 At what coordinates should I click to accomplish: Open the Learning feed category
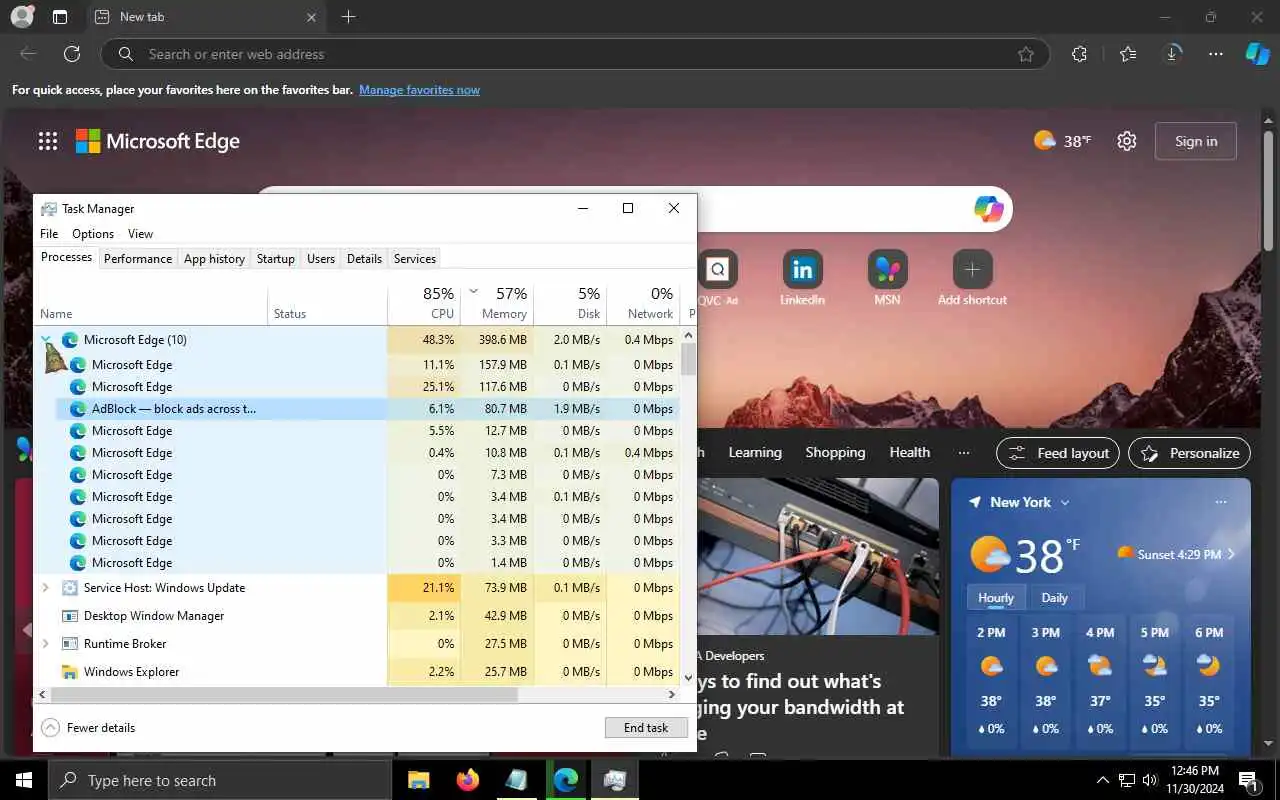pyautogui.click(x=755, y=453)
